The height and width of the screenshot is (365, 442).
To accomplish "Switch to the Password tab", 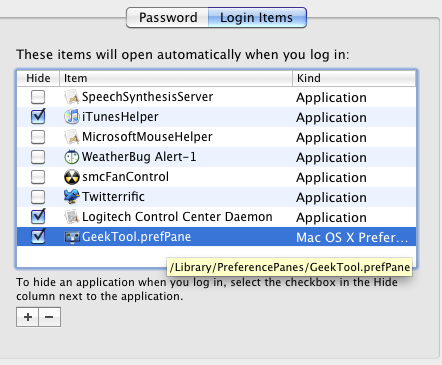I will point(168,17).
